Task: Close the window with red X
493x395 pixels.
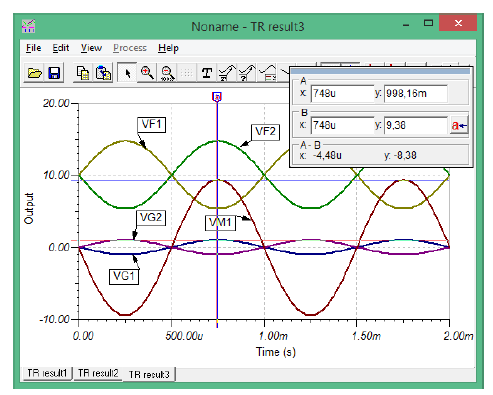Action: (x=458, y=23)
